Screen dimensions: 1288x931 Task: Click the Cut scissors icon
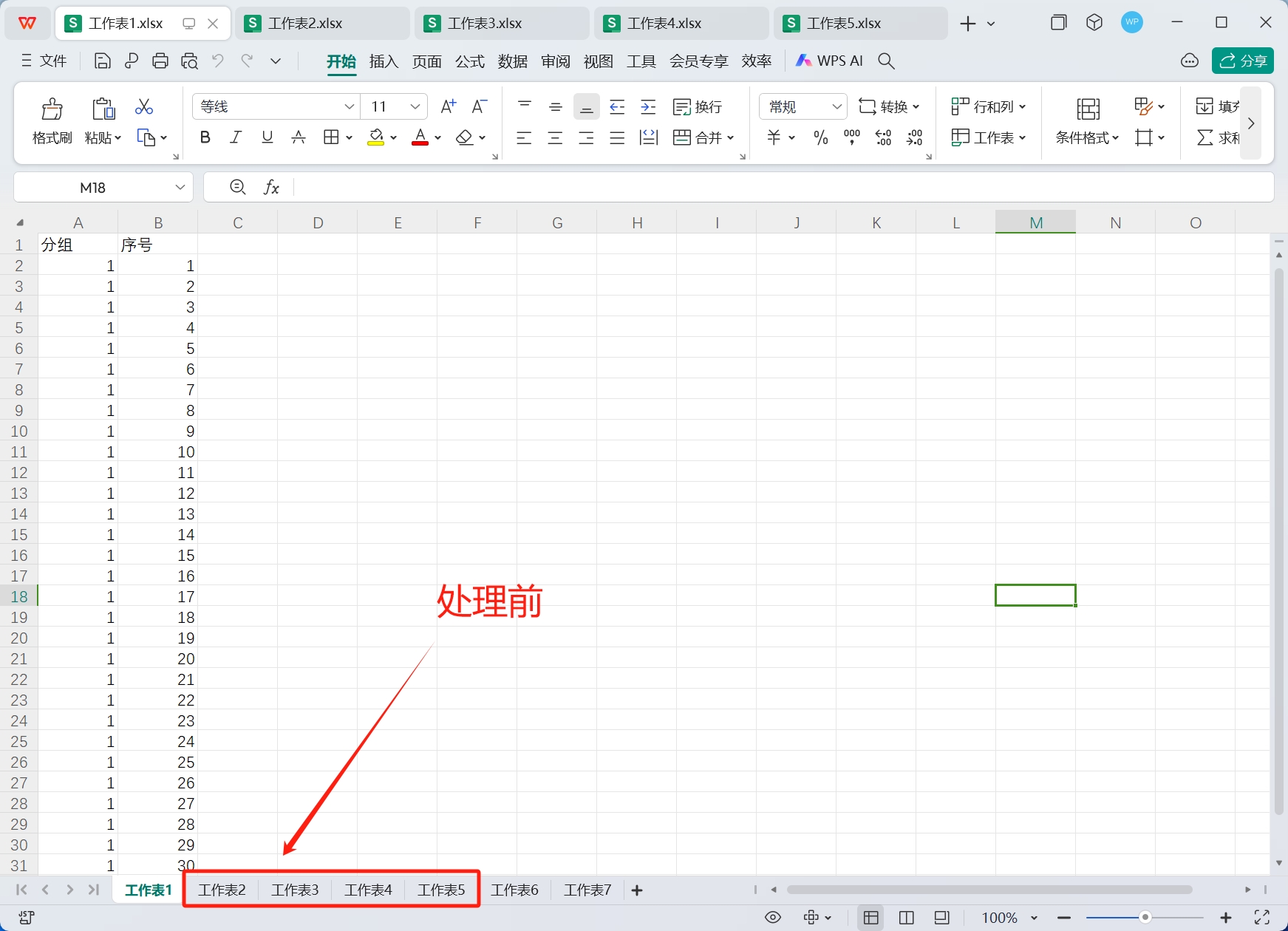(x=144, y=107)
